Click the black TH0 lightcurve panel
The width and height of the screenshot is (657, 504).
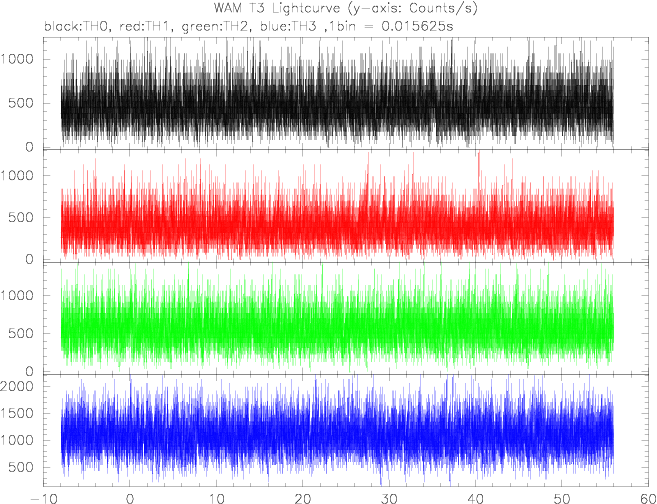pyautogui.click(x=346, y=93)
